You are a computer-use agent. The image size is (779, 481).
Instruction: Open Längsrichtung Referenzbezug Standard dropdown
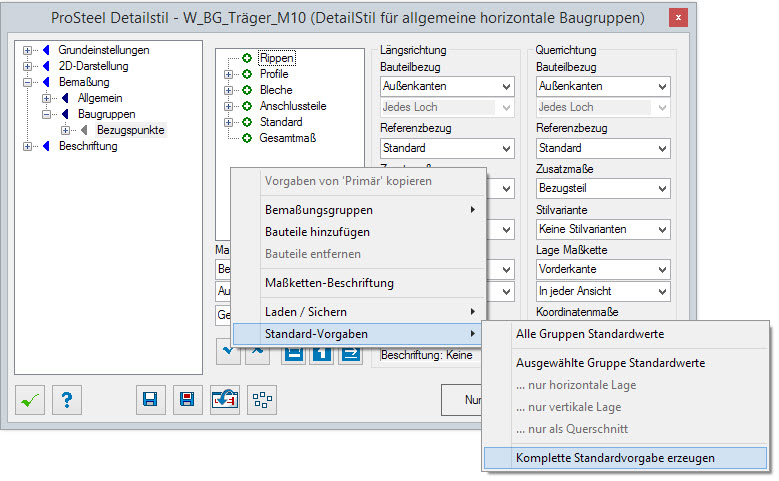click(447, 148)
